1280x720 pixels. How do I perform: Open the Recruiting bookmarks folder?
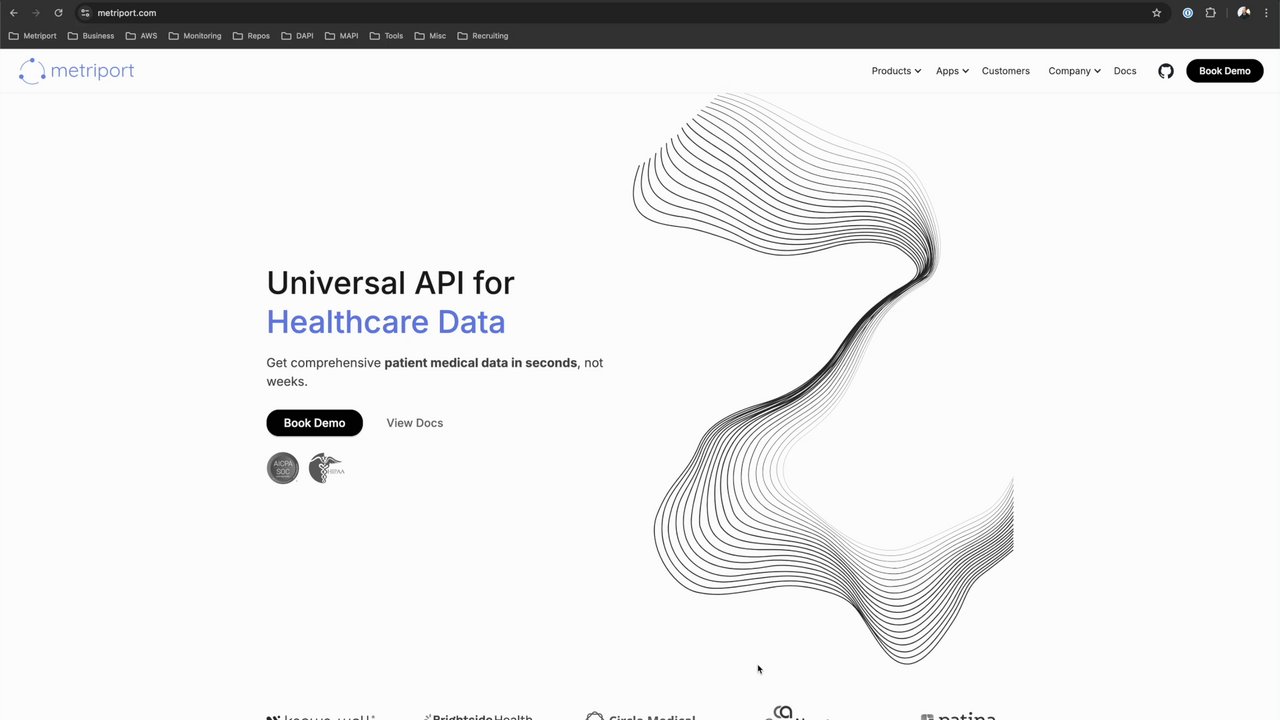pos(483,36)
